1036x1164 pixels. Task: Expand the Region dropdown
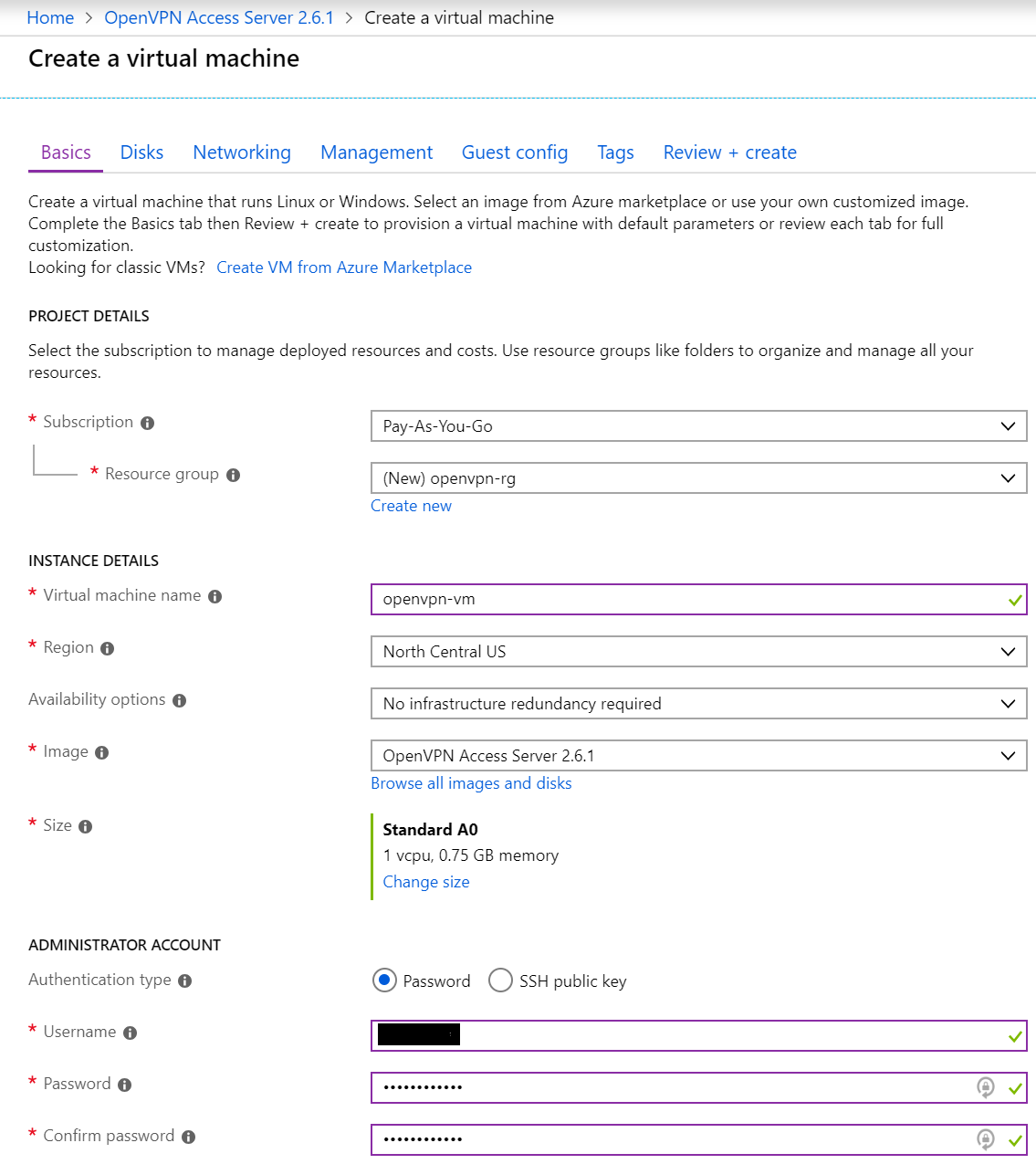pyautogui.click(x=699, y=652)
